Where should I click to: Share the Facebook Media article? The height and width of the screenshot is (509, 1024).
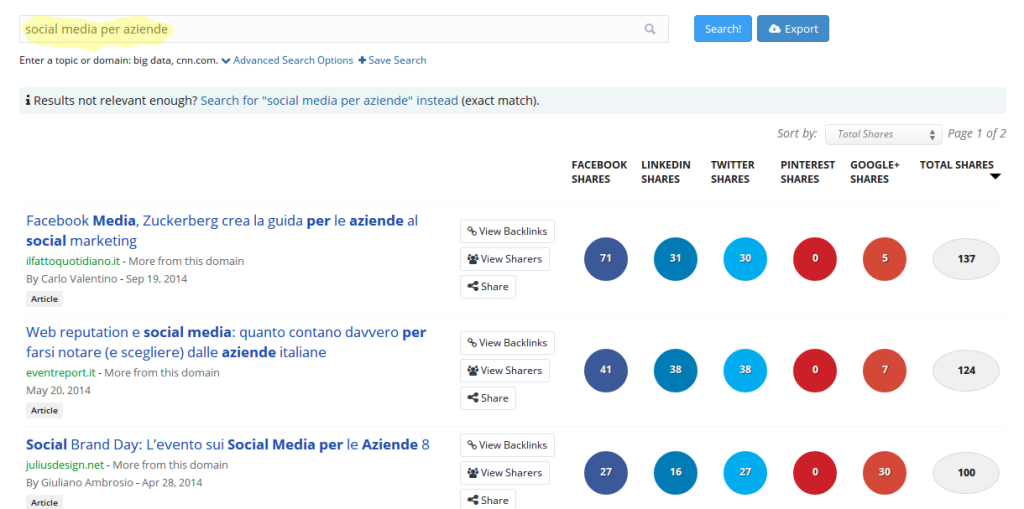[x=488, y=287]
